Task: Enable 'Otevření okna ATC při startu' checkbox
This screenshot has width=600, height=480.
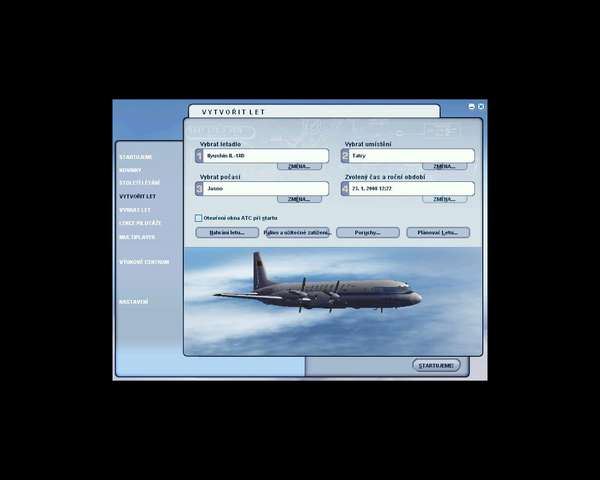Action: [198, 217]
